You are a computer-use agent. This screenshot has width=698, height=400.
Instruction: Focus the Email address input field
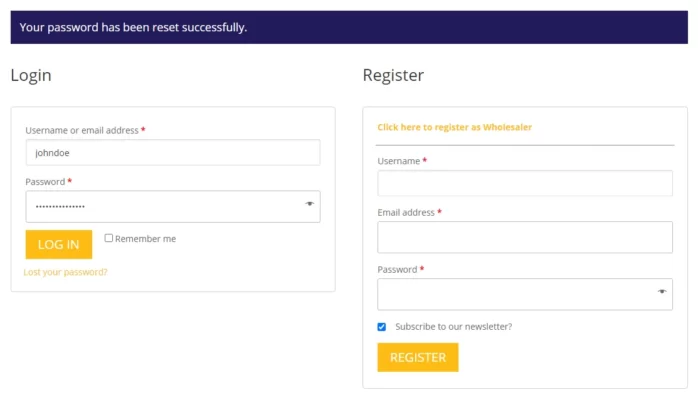point(525,237)
